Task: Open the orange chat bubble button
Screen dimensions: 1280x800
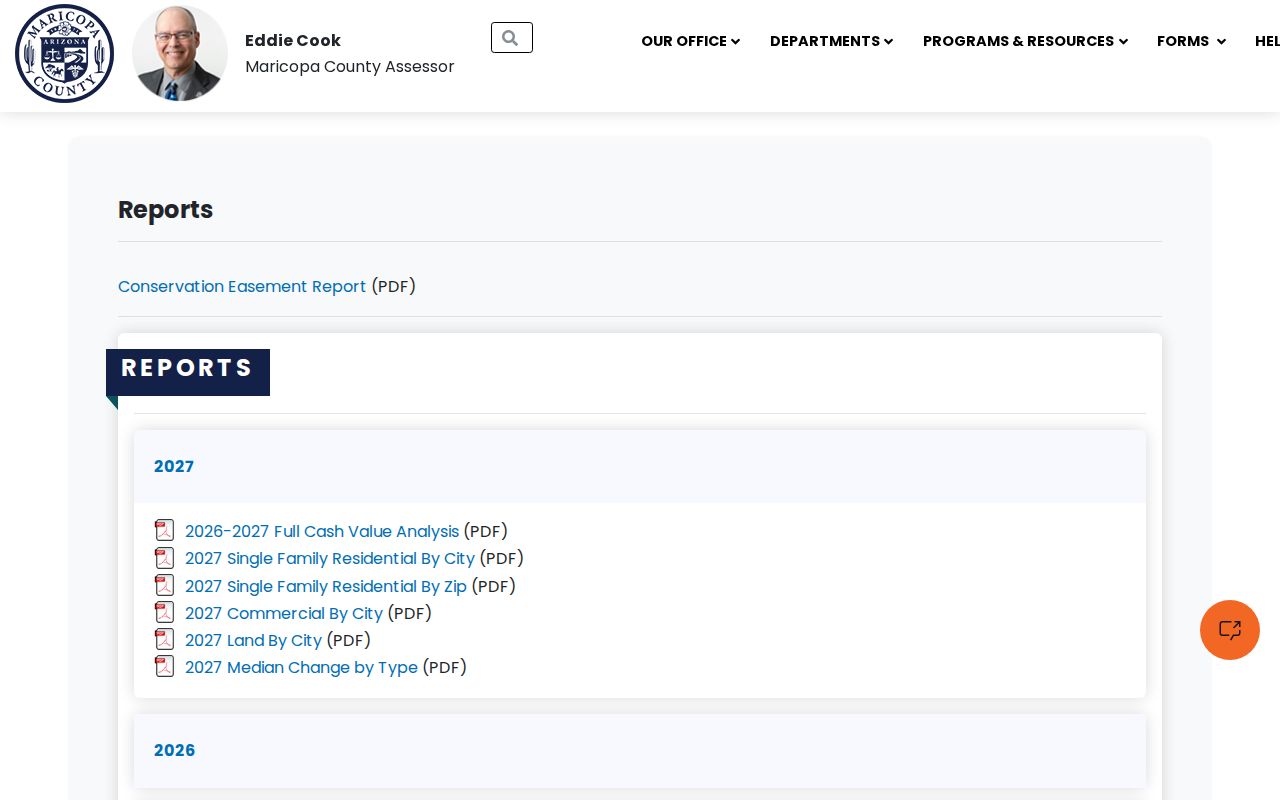Action: coord(1230,630)
